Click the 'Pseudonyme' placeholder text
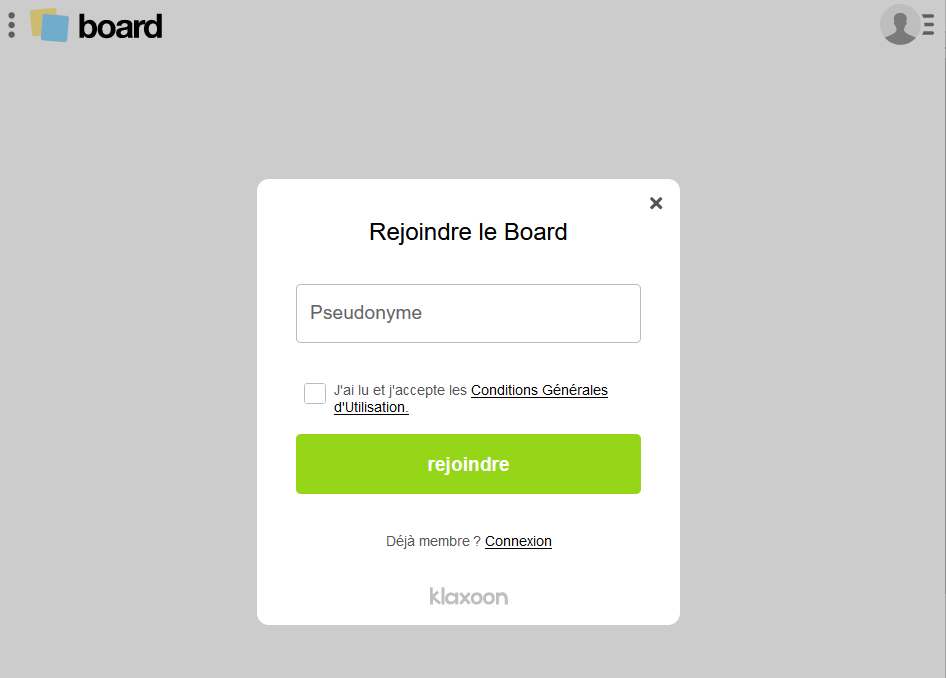Viewport: 946px width, 678px height. click(x=366, y=313)
